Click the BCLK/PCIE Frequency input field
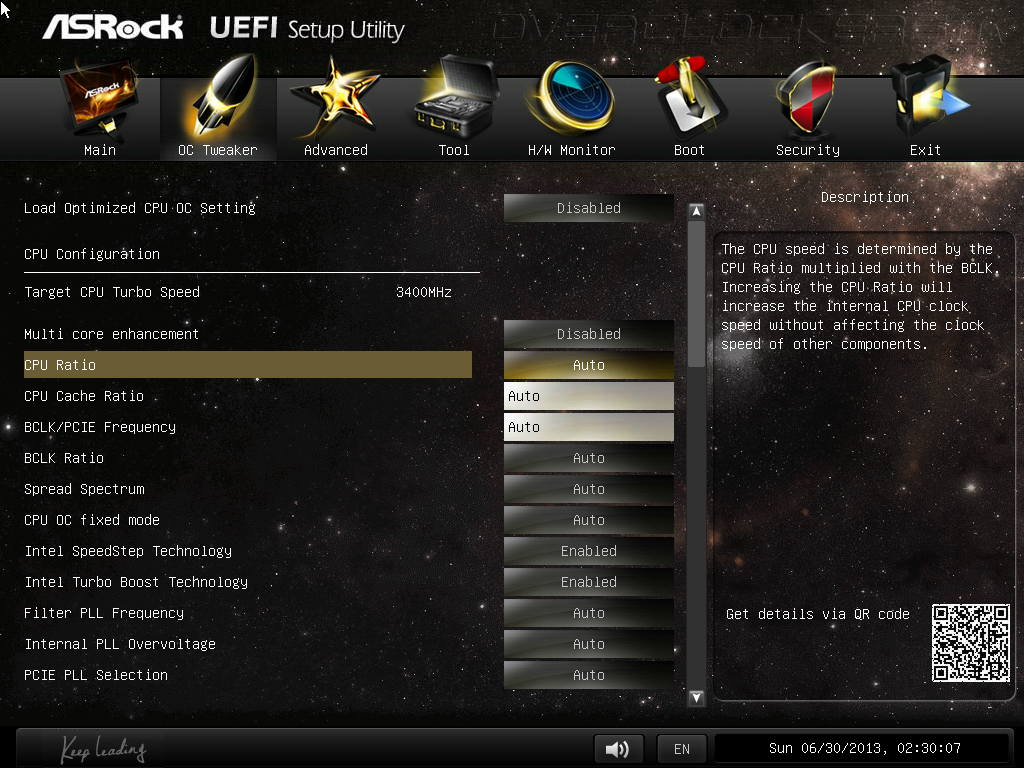 pyautogui.click(x=588, y=427)
